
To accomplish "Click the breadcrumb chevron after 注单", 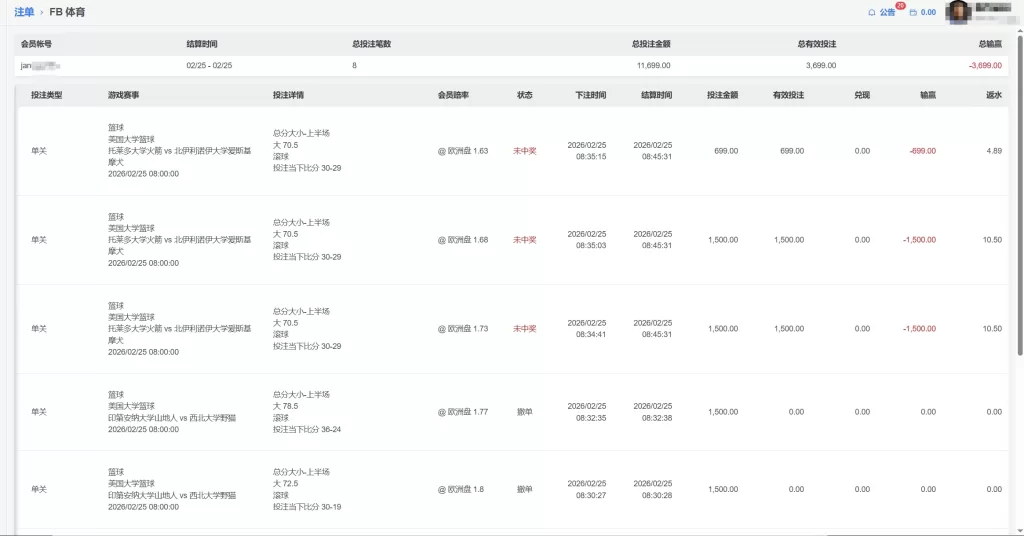I will click(41, 12).
